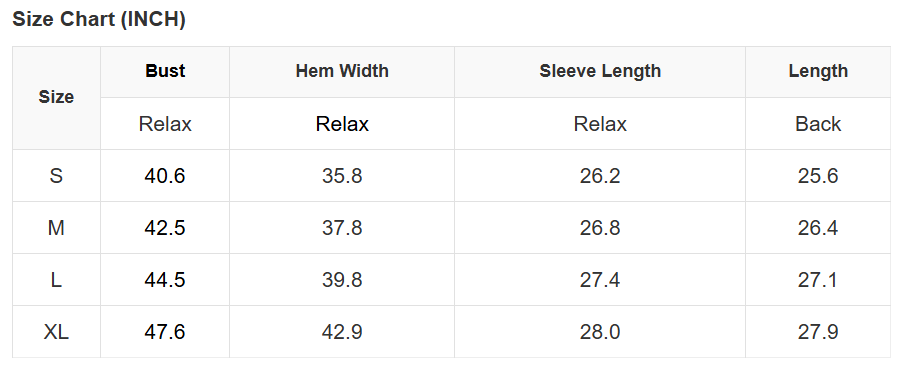904x391 pixels.
Task: Select the S size row label
Action: pos(56,176)
